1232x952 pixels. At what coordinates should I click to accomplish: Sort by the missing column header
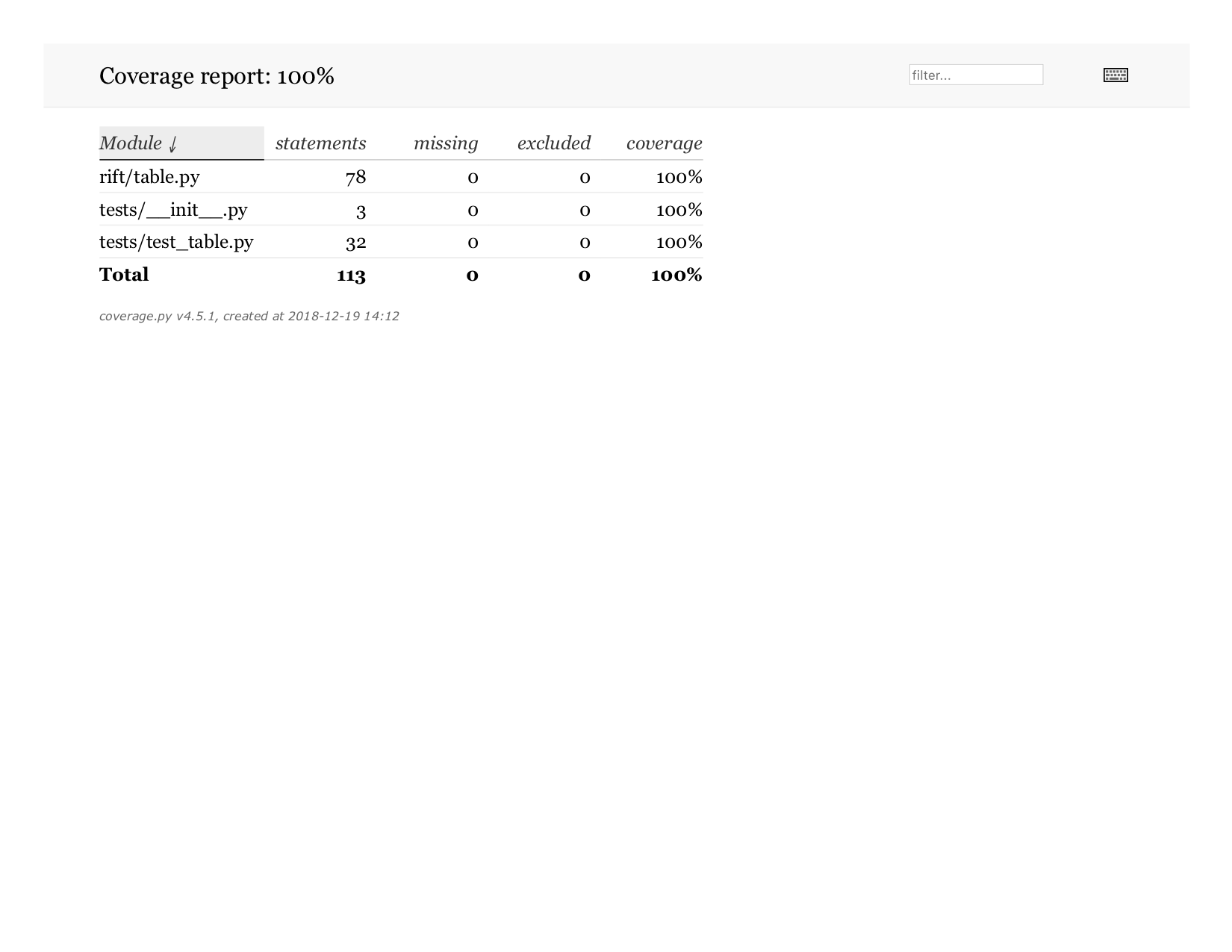(x=446, y=143)
